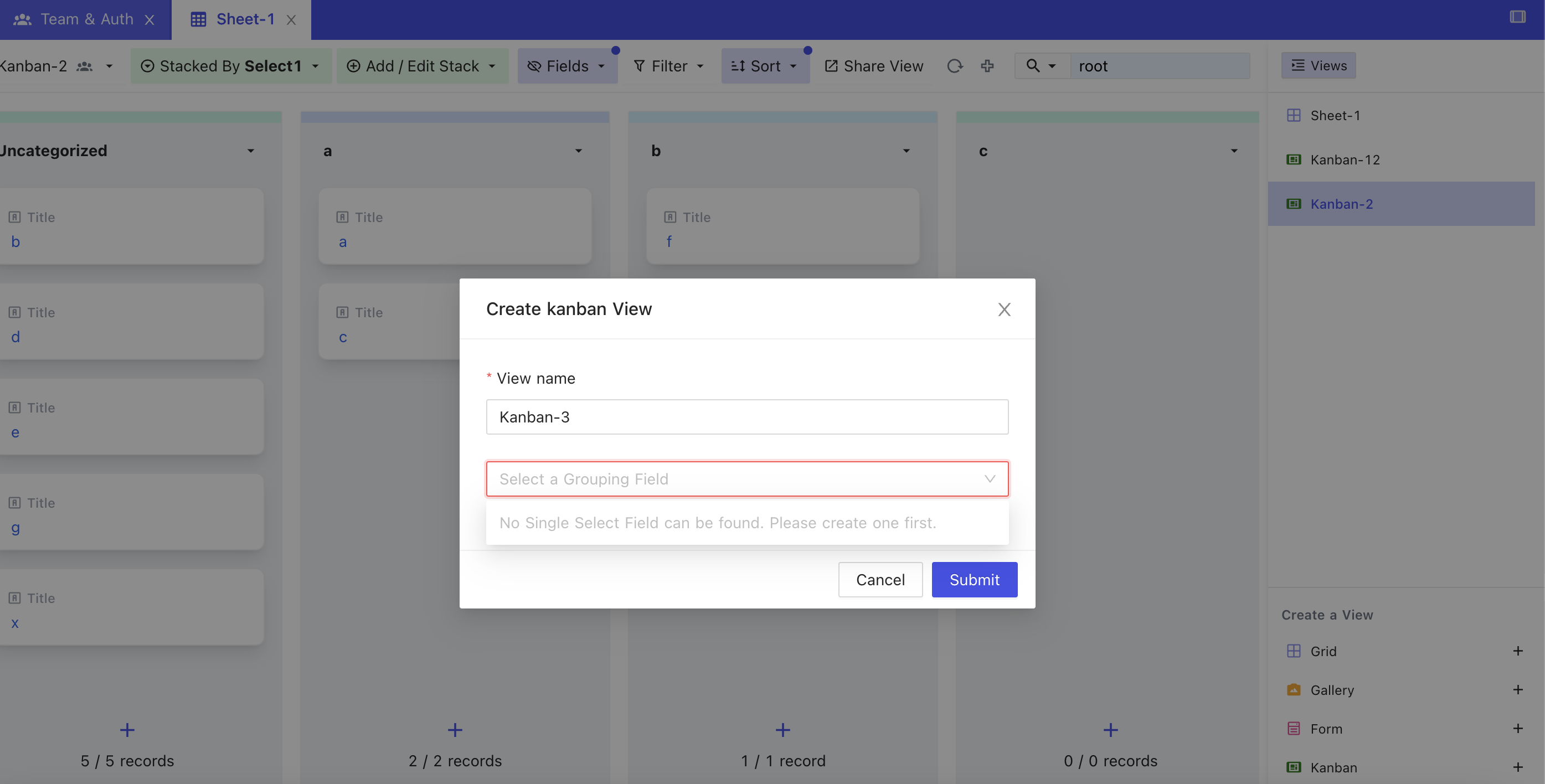This screenshot has height=784, width=1545.
Task: Click the Add / Edit Stack icon
Action: point(353,66)
